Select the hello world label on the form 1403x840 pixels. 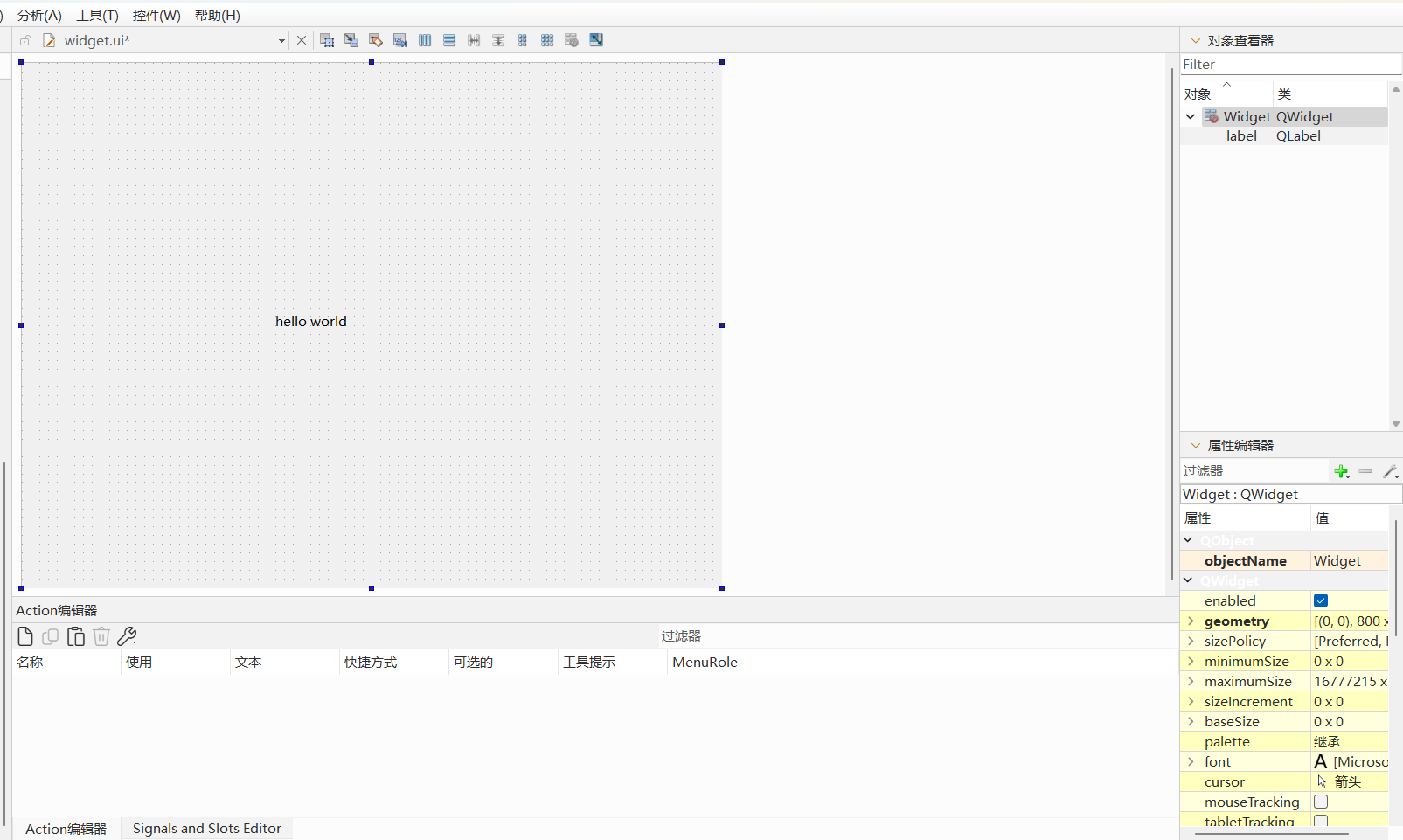click(x=311, y=321)
